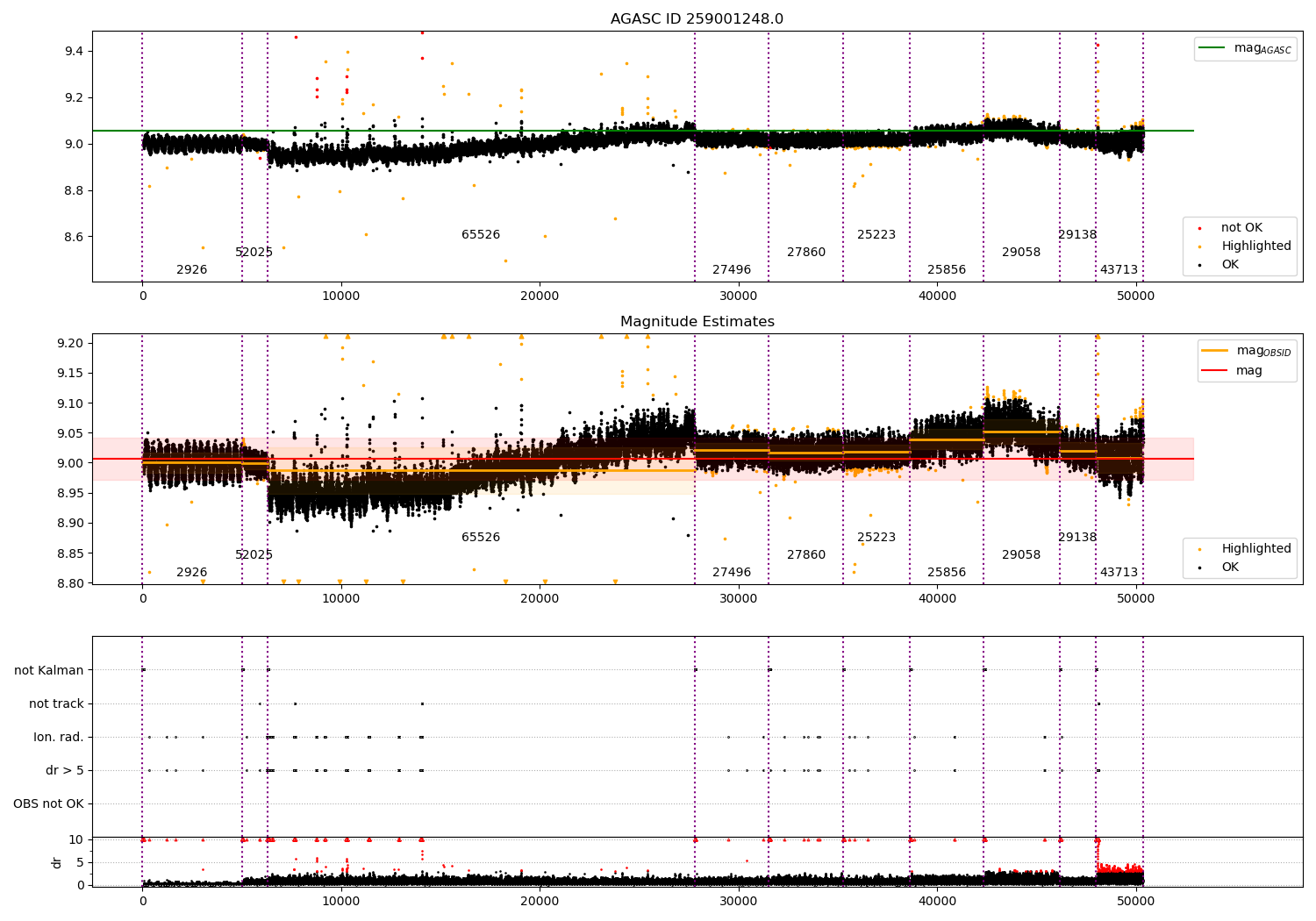Click obsid label 43713 in the Magnitude Estimates plot
Viewport: 1316px width, 921px height.
pos(1119,573)
